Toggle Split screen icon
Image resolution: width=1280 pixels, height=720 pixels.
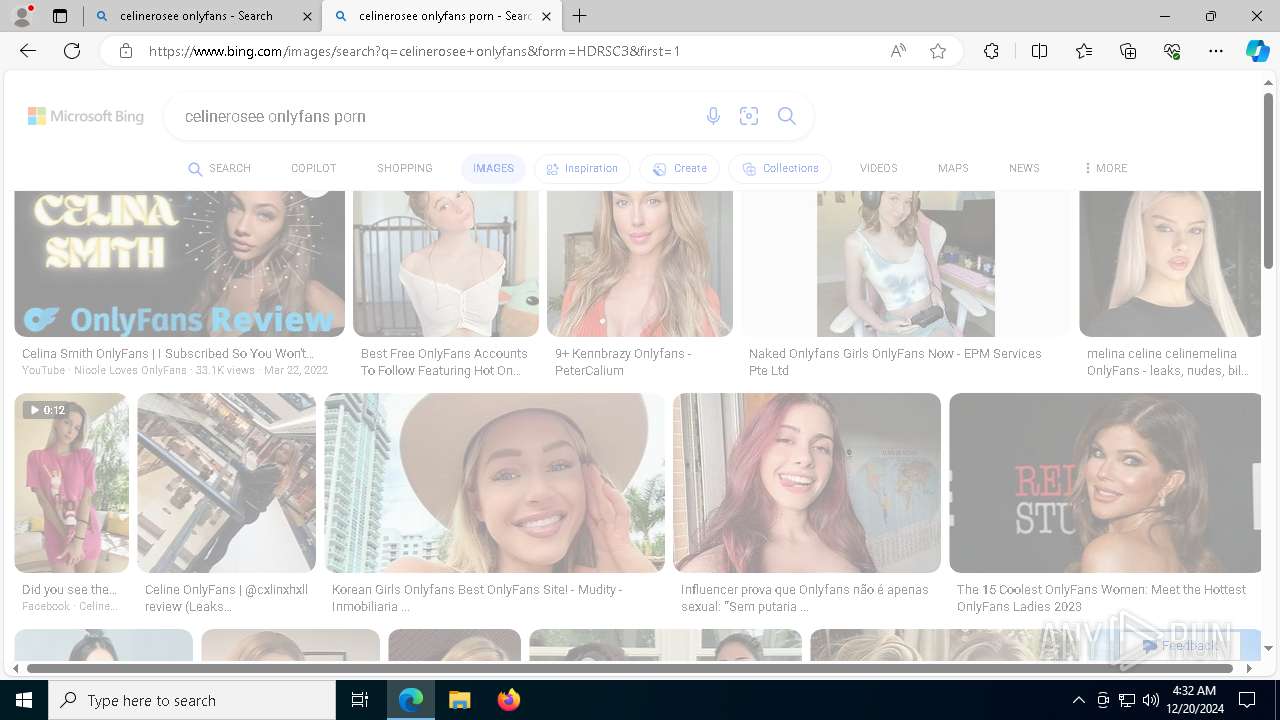point(1039,51)
